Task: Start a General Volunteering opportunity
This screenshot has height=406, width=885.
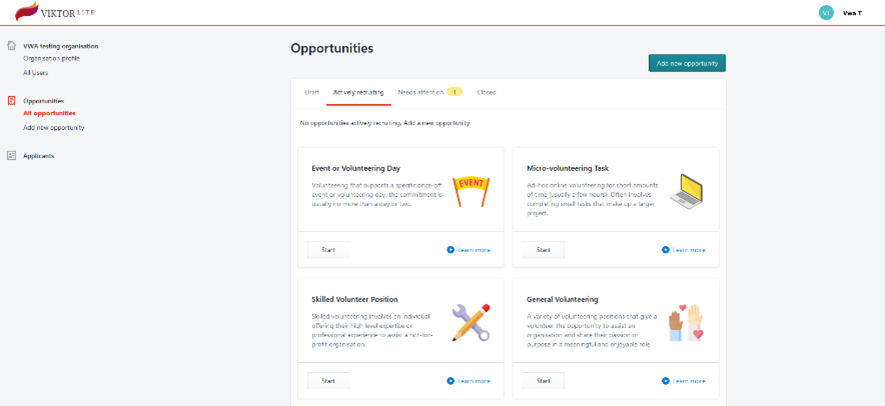Action: pos(543,381)
